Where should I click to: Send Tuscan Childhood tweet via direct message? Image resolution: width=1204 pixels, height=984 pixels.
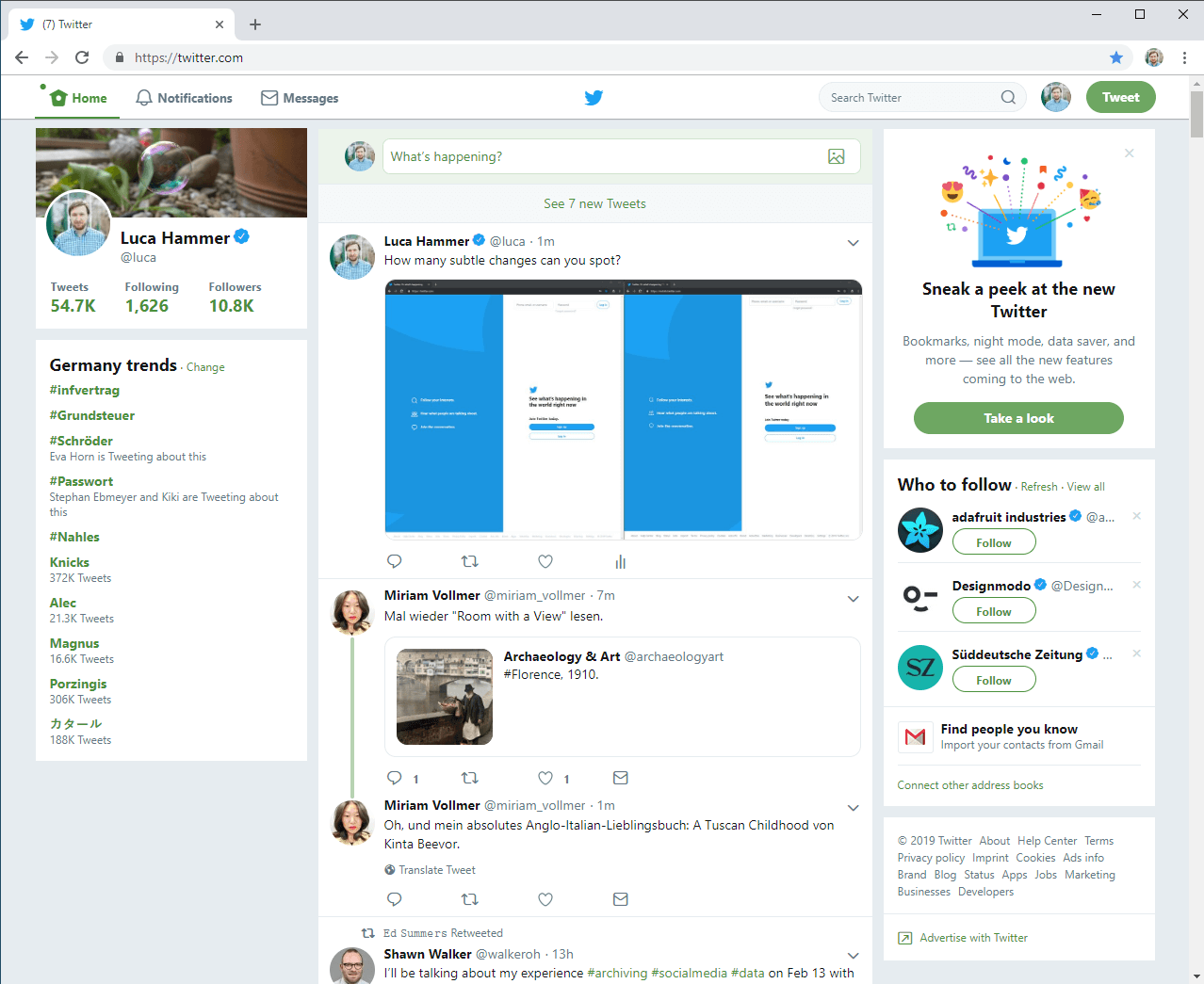(x=621, y=899)
